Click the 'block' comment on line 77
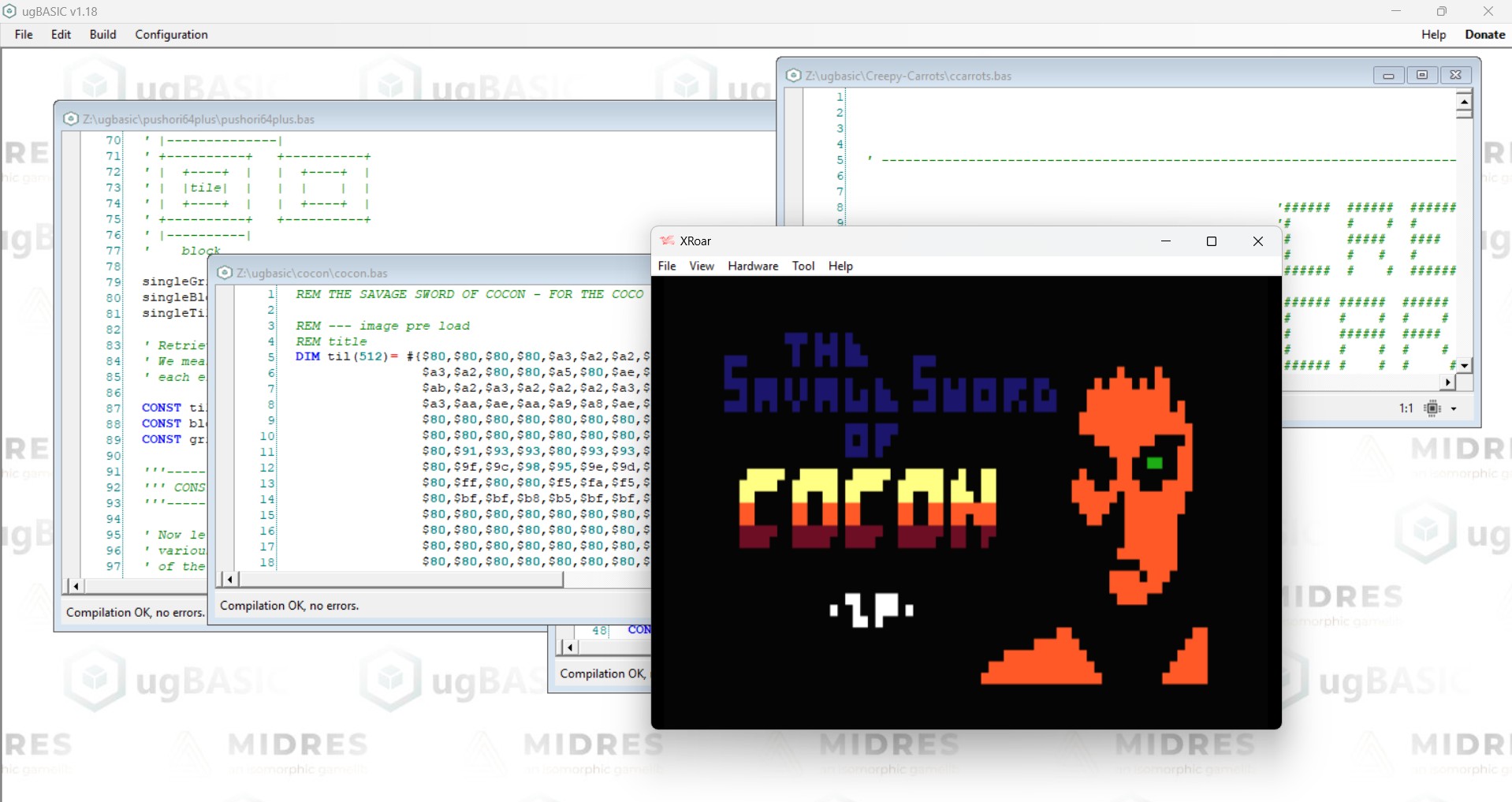Viewport: 1512px width, 802px height. 201,251
